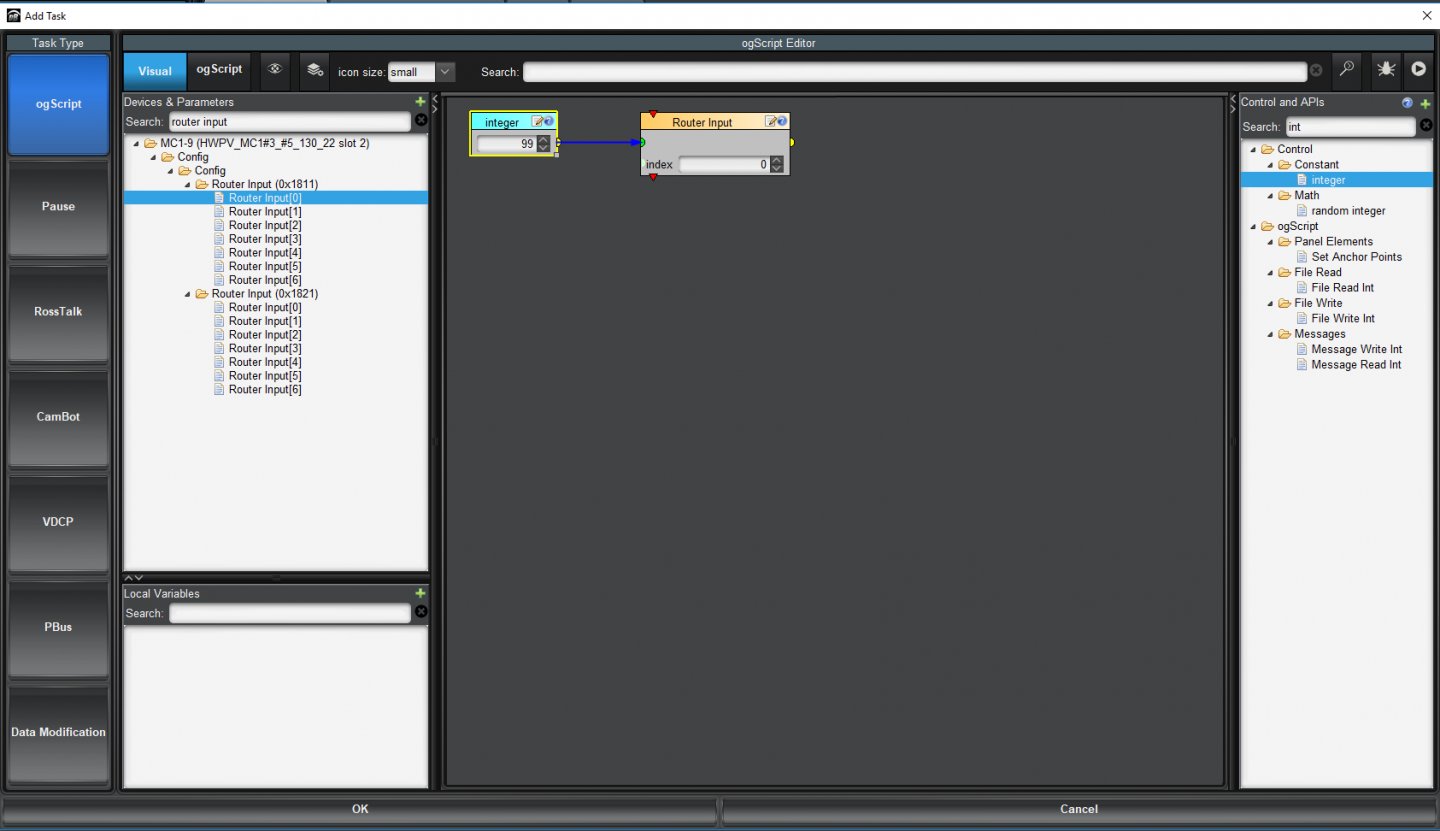Select the File Read Int item
The height and width of the screenshot is (831, 1440).
[1342, 288]
